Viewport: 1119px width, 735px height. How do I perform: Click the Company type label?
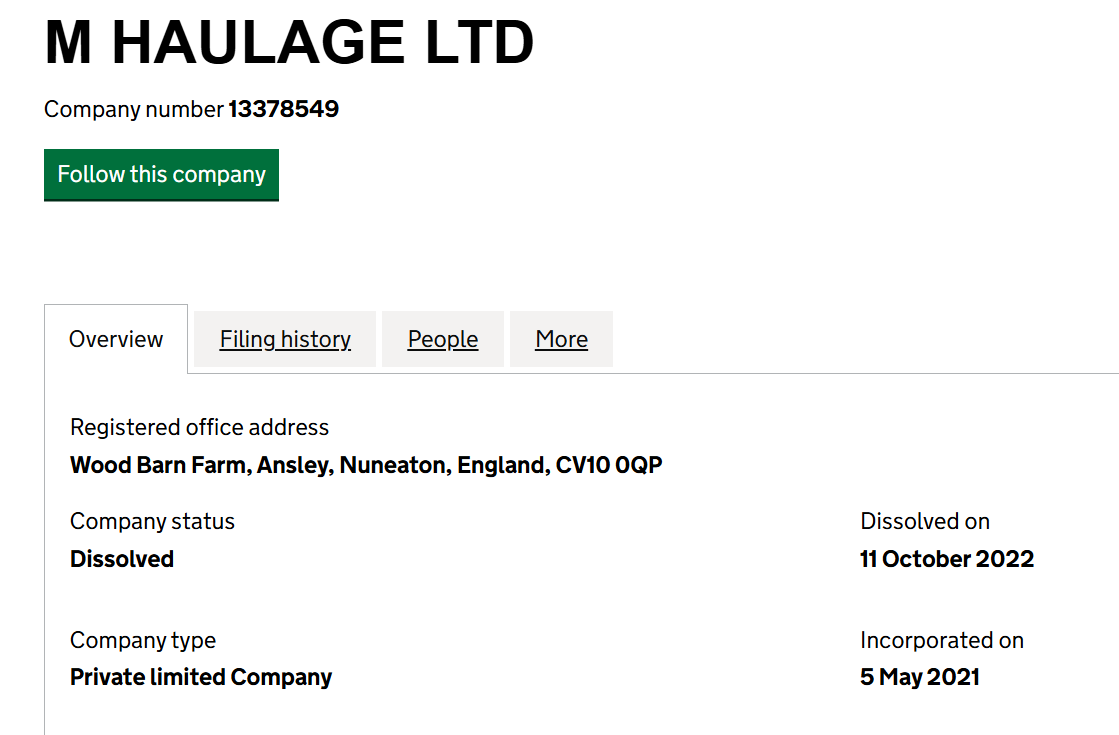[x=143, y=641]
